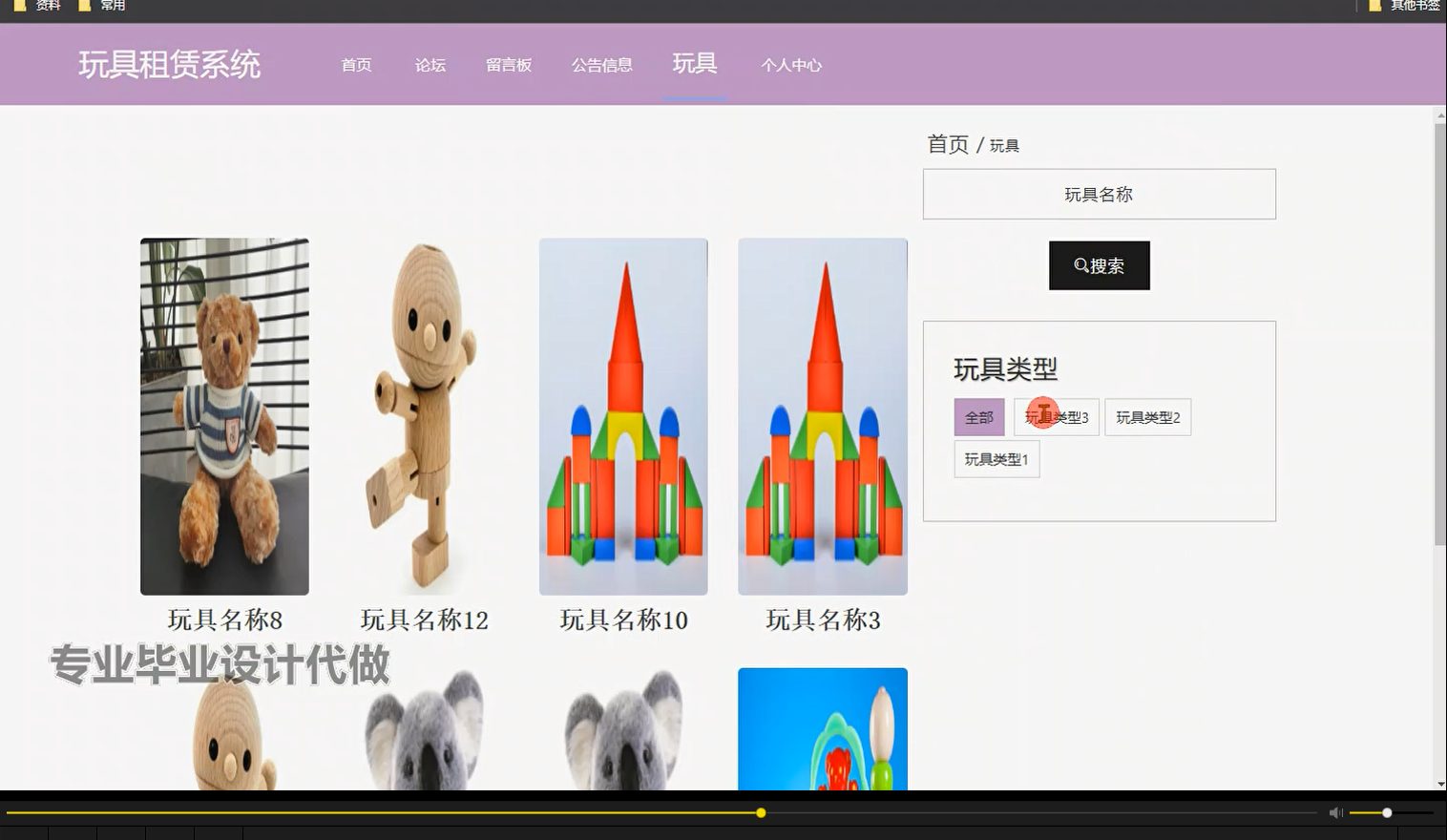The width and height of the screenshot is (1447, 840).
Task: Open the 首页 breadcrumb link
Action: click(946, 144)
